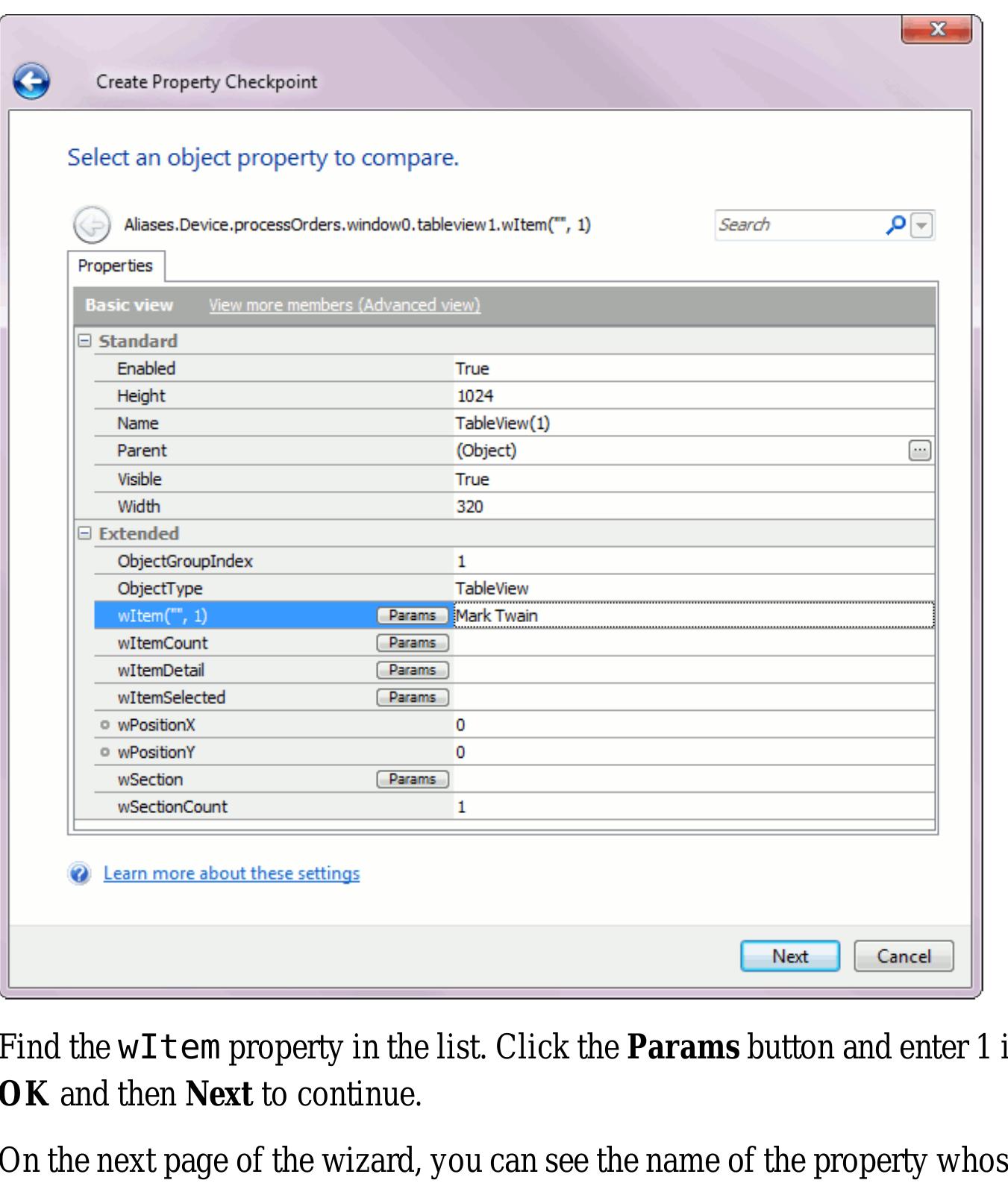Click Params button for wItemSelected
This screenshot has width=1008, height=1183.
tap(413, 697)
